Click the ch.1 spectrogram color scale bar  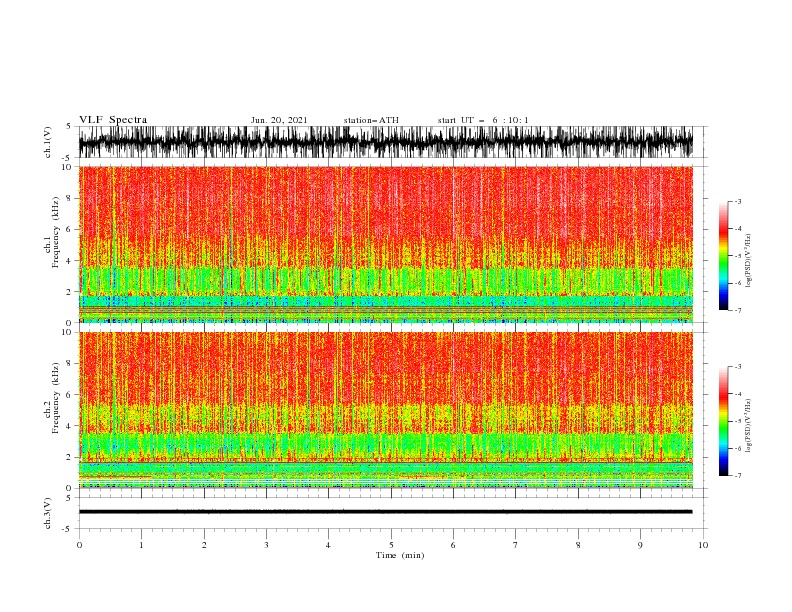723,256
